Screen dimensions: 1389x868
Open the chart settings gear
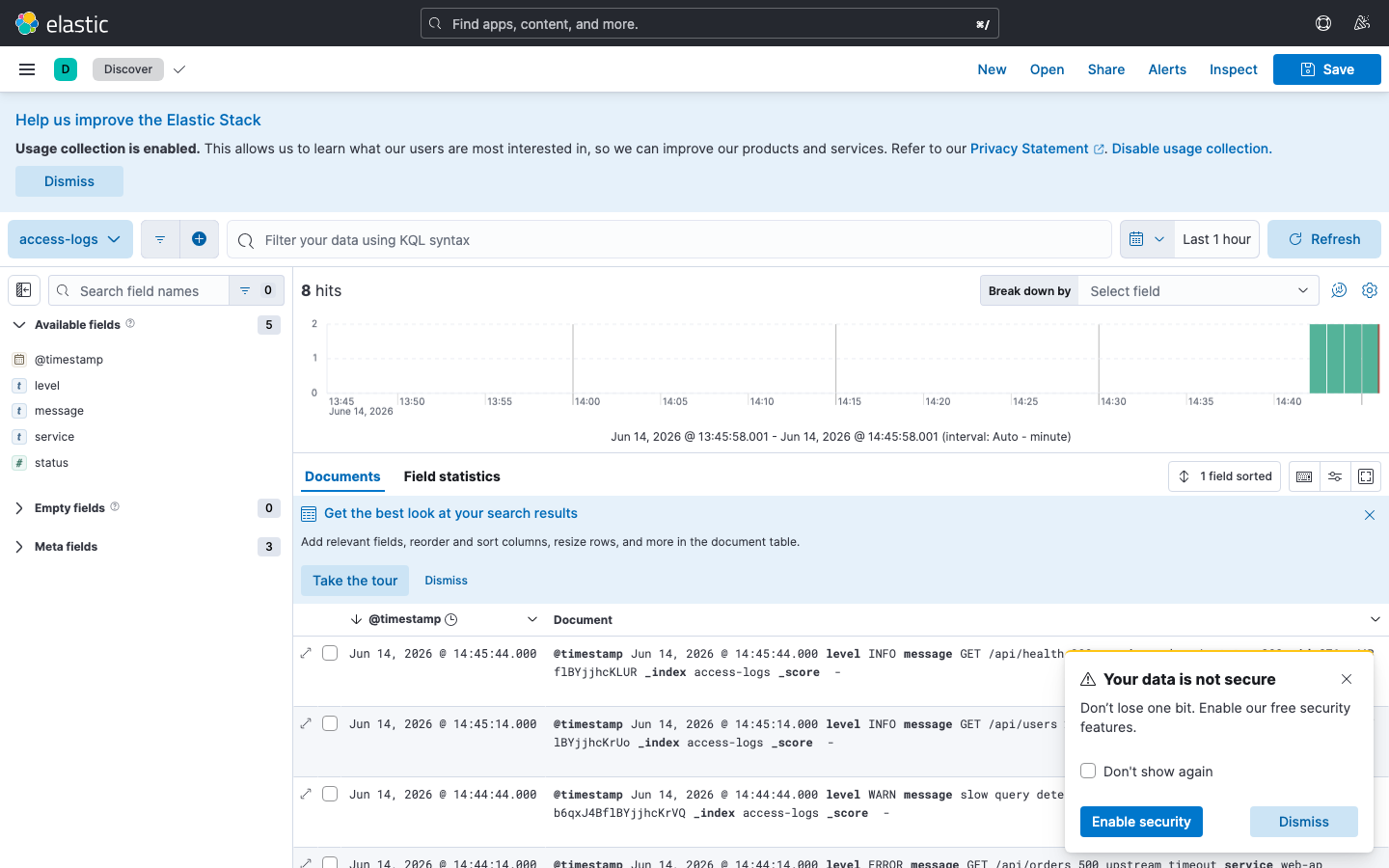[x=1370, y=290]
